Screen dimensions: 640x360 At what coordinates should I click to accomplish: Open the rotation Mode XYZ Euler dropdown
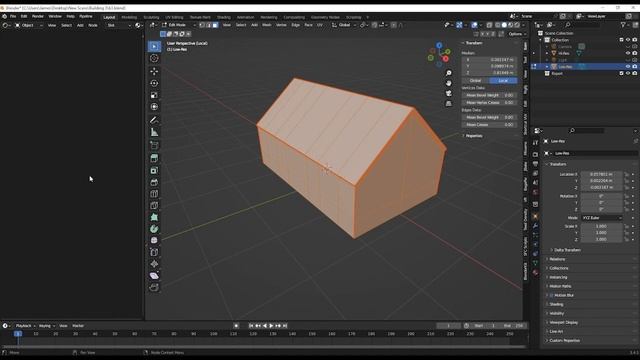click(602, 218)
